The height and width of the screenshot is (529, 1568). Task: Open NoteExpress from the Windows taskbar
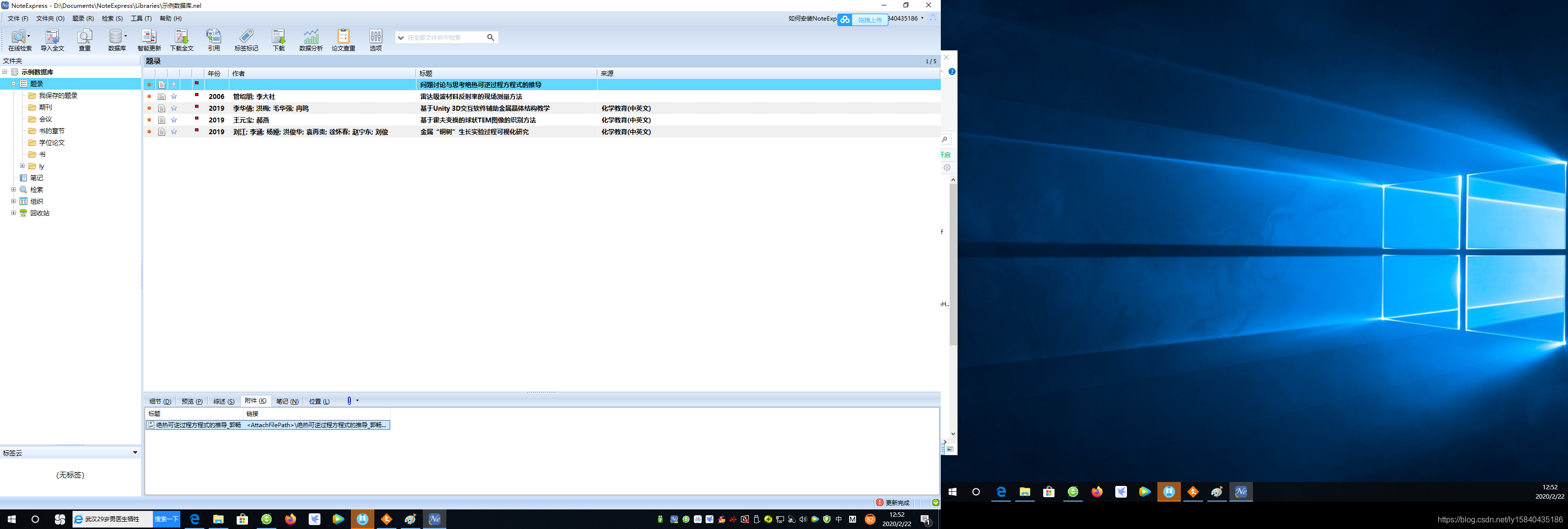[x=435, y=519]
